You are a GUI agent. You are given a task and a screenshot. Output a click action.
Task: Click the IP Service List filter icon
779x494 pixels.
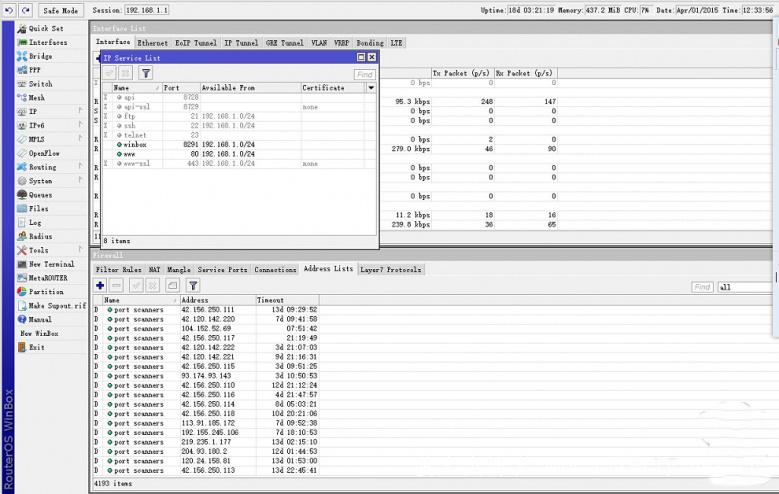[146, 74]
